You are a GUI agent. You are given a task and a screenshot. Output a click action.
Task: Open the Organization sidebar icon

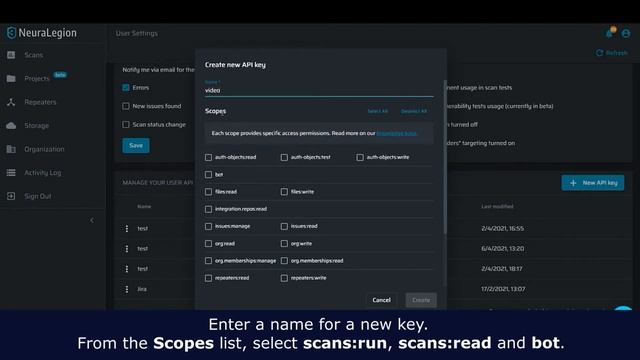[x=11, y=149]
